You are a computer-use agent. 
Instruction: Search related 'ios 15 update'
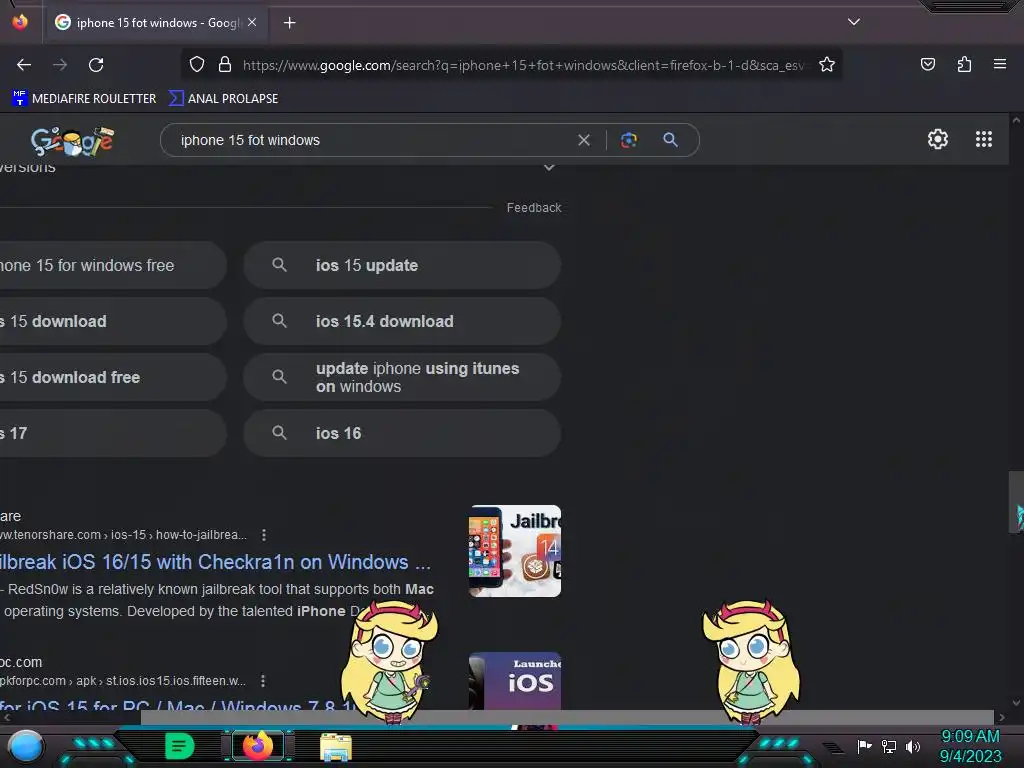402,265
